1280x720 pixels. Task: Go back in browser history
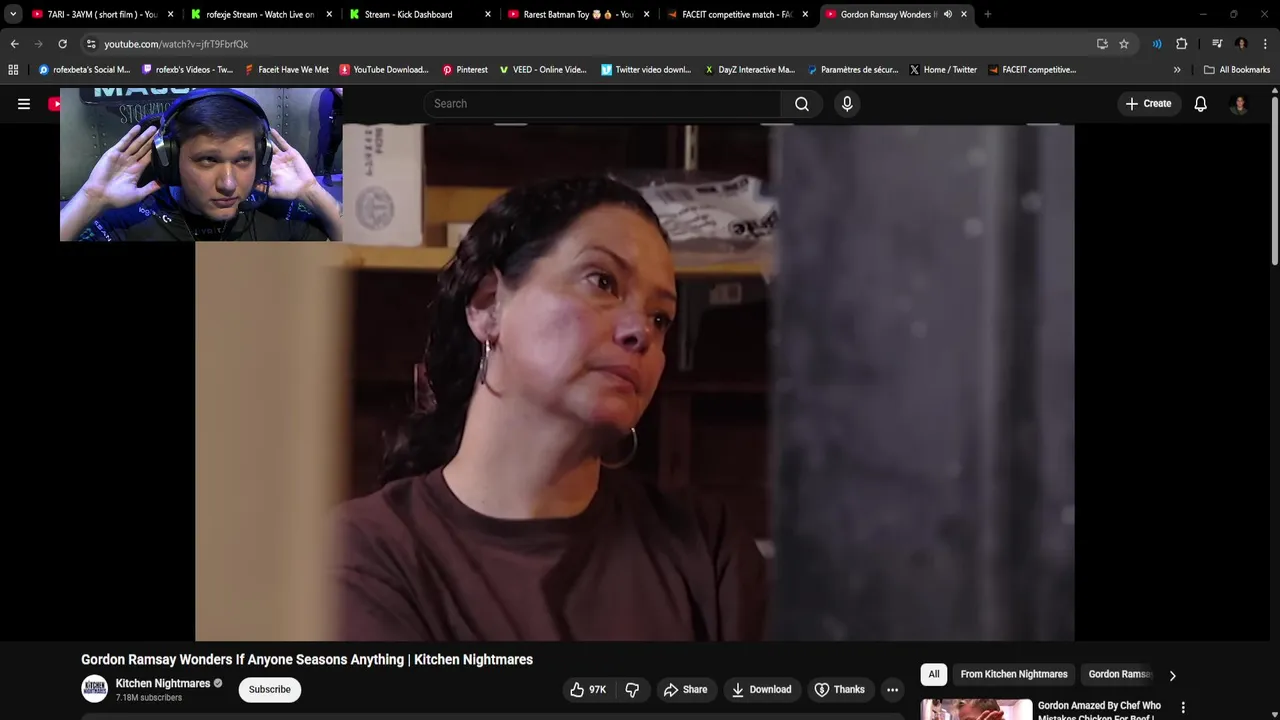click(14, 44)
